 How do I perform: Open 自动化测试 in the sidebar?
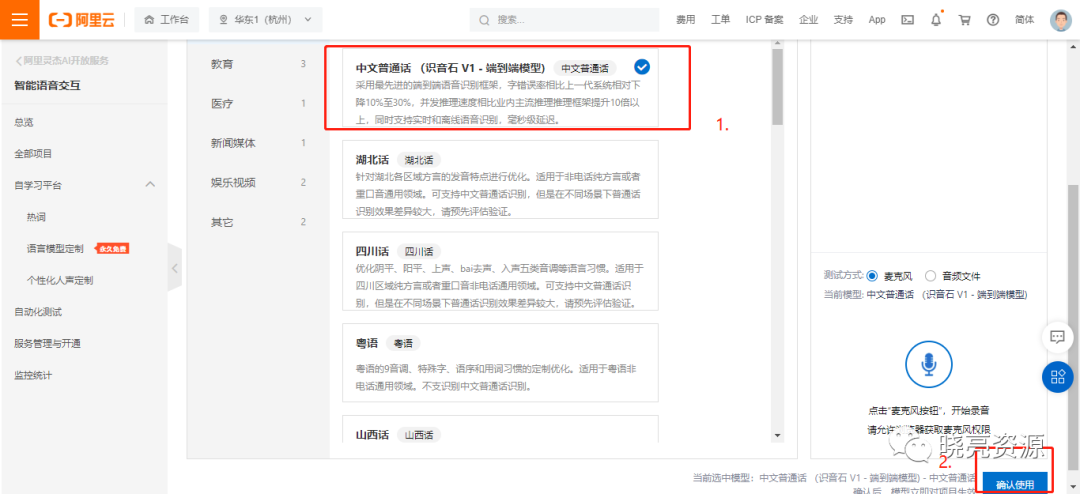tap(38, 312)
